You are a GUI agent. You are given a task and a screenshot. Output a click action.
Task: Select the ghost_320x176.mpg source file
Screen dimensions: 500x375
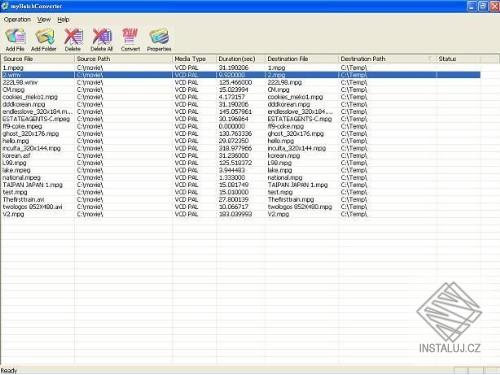(31, 134)
